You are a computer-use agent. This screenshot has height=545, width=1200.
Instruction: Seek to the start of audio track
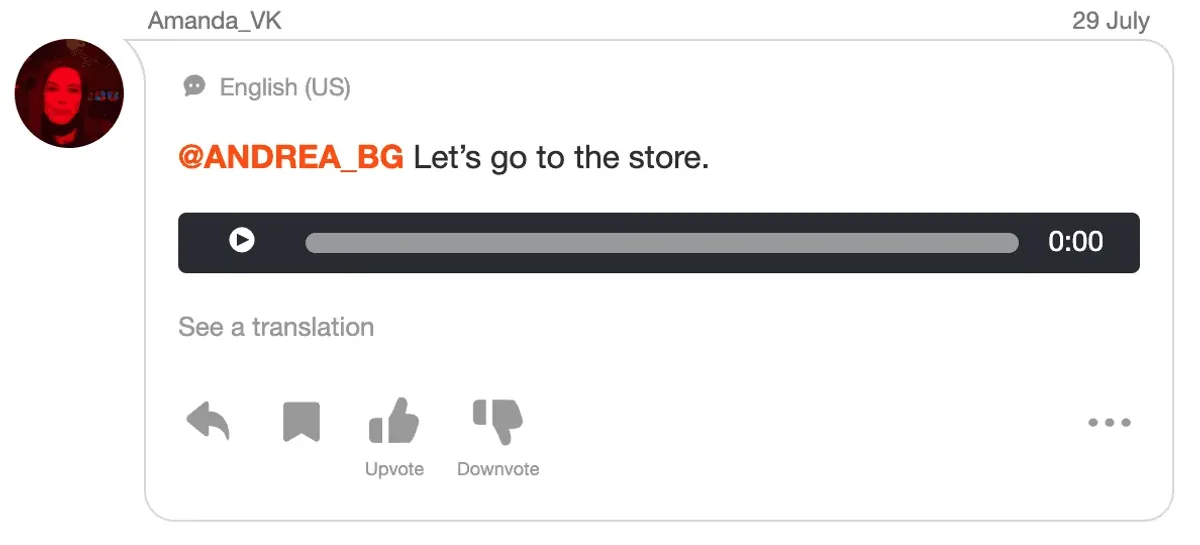tap(310, 242)
